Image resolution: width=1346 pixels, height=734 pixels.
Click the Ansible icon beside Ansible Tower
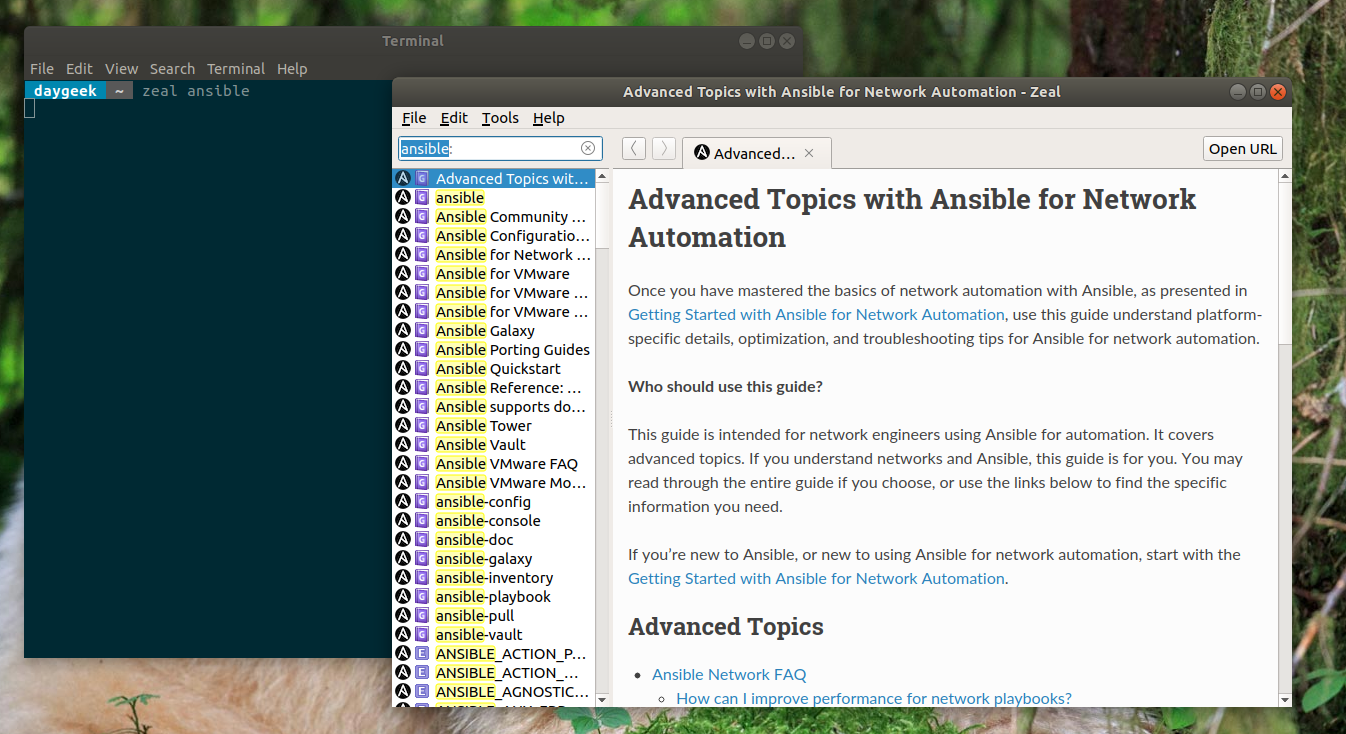(x=403, y=425)
